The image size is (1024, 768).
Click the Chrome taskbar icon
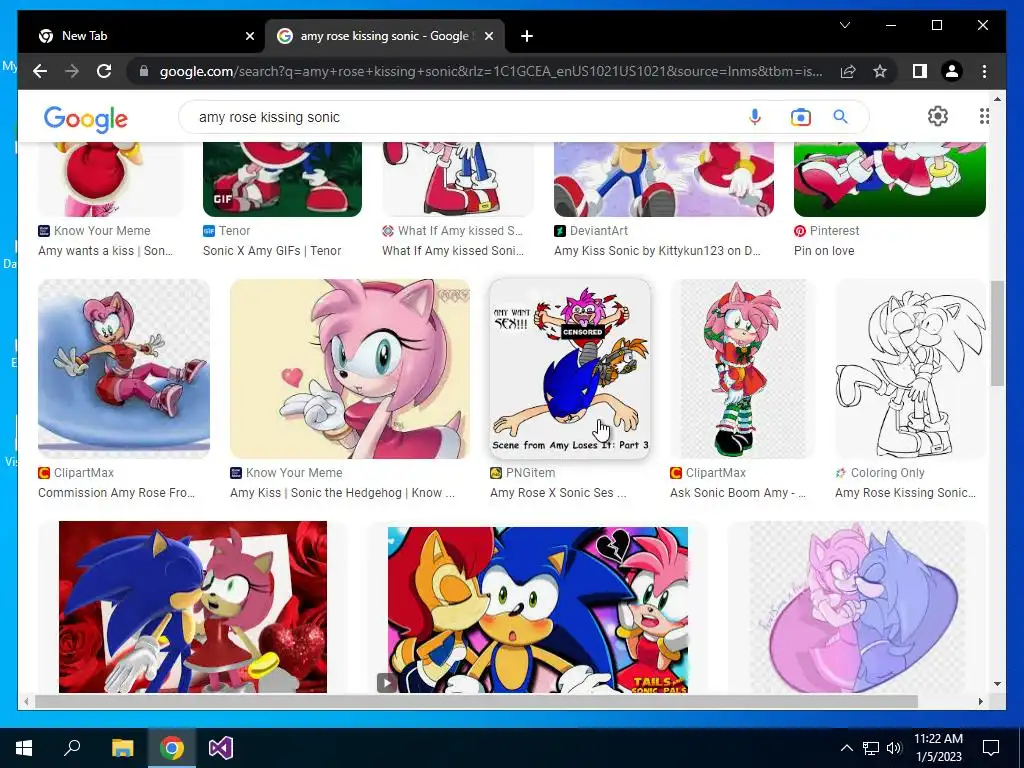coord(172,748)
